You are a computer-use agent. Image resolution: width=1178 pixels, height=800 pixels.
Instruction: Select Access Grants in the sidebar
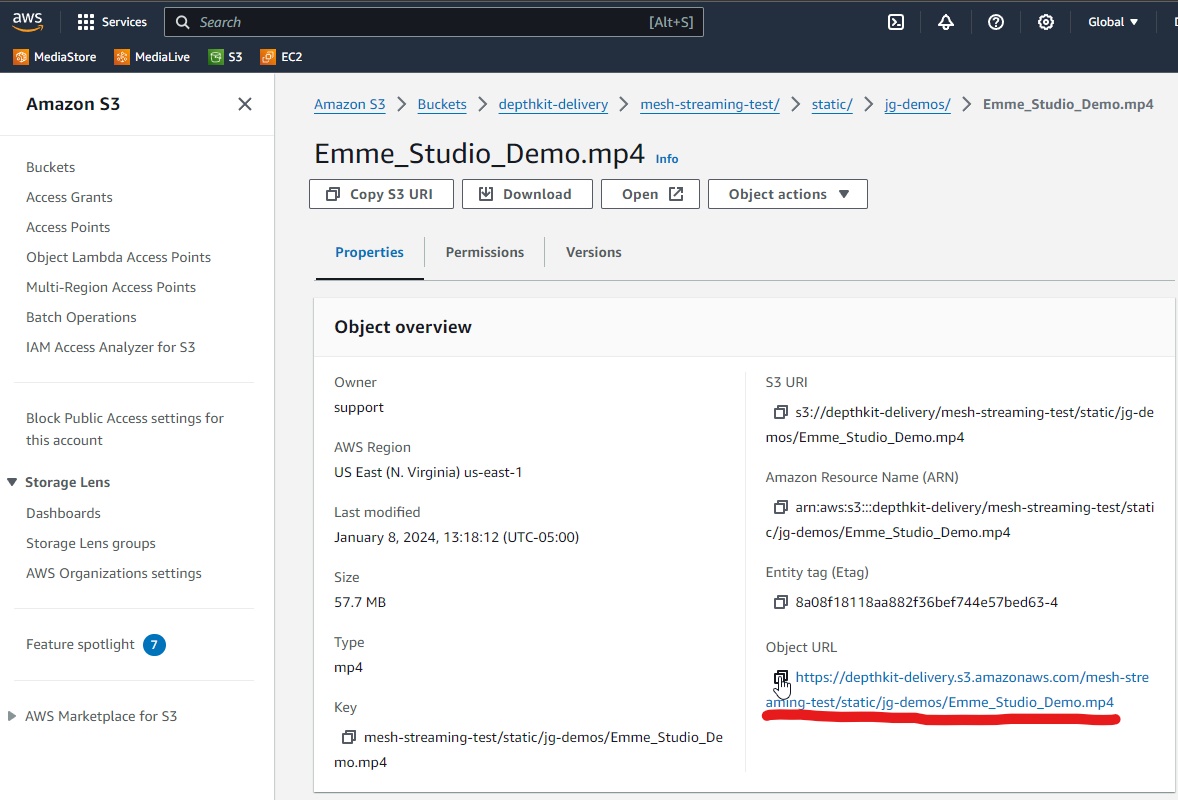69,198
